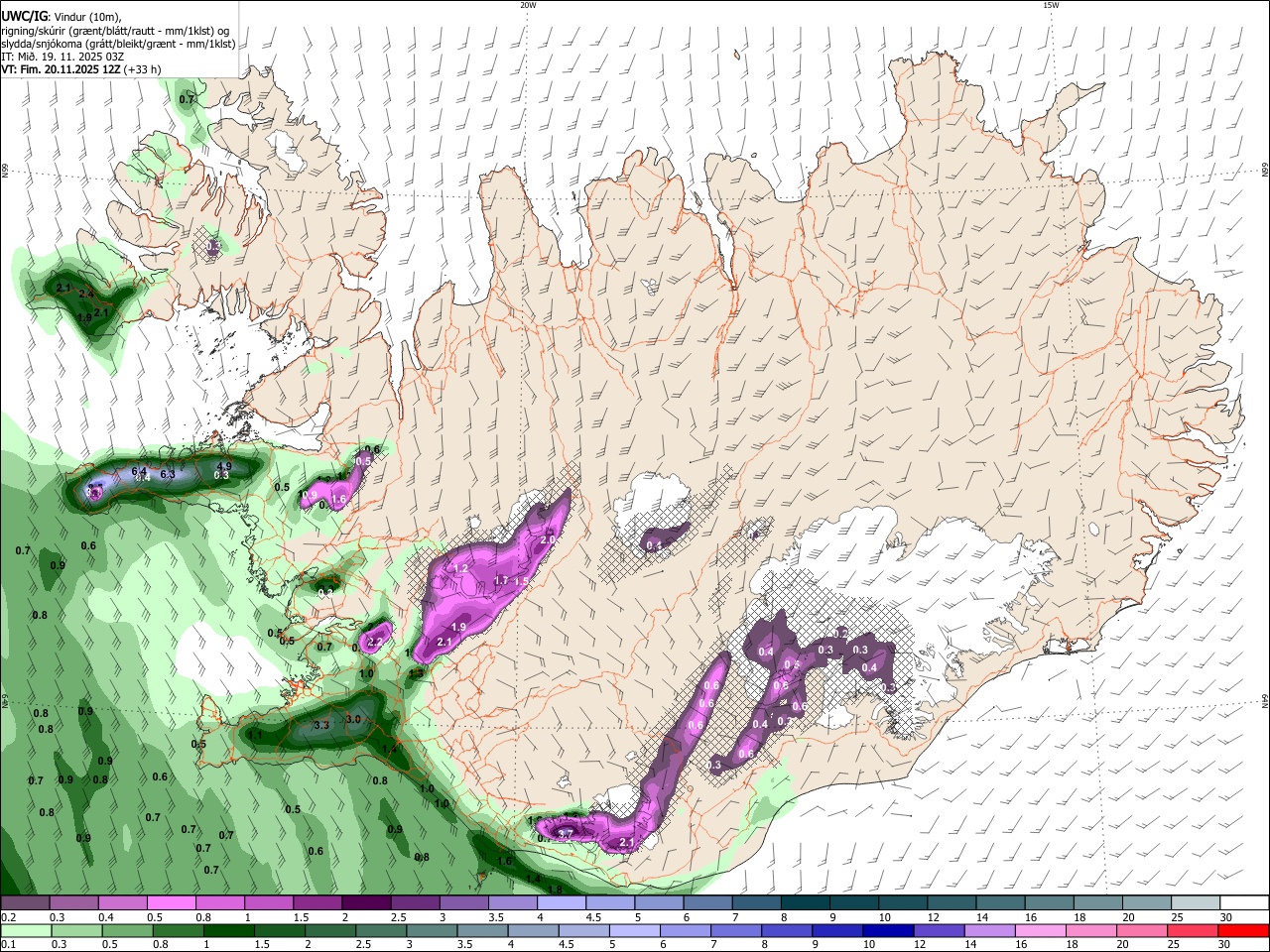Image resolution: width=1270 pixels, height=952 pixels.
Task: Select the "0.2" label in the snow legend
Action: 7,917
